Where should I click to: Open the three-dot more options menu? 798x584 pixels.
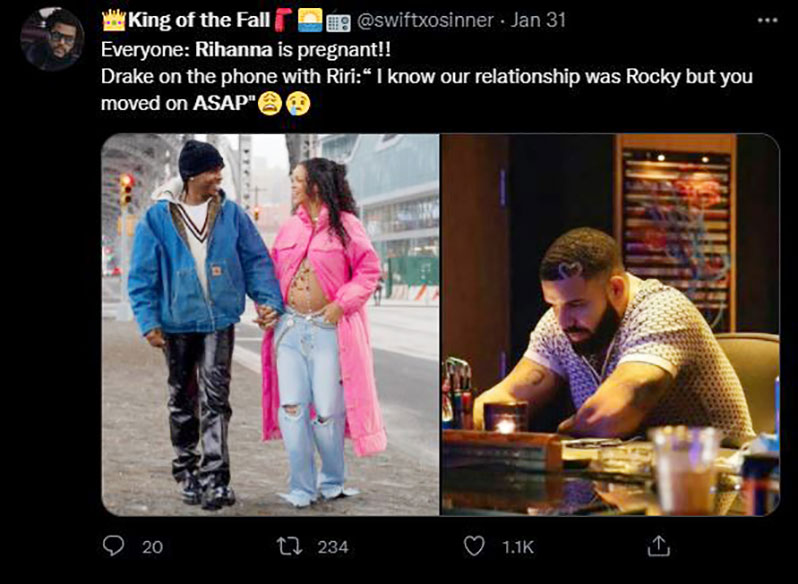pyautogui.click(x=767, y=21)
